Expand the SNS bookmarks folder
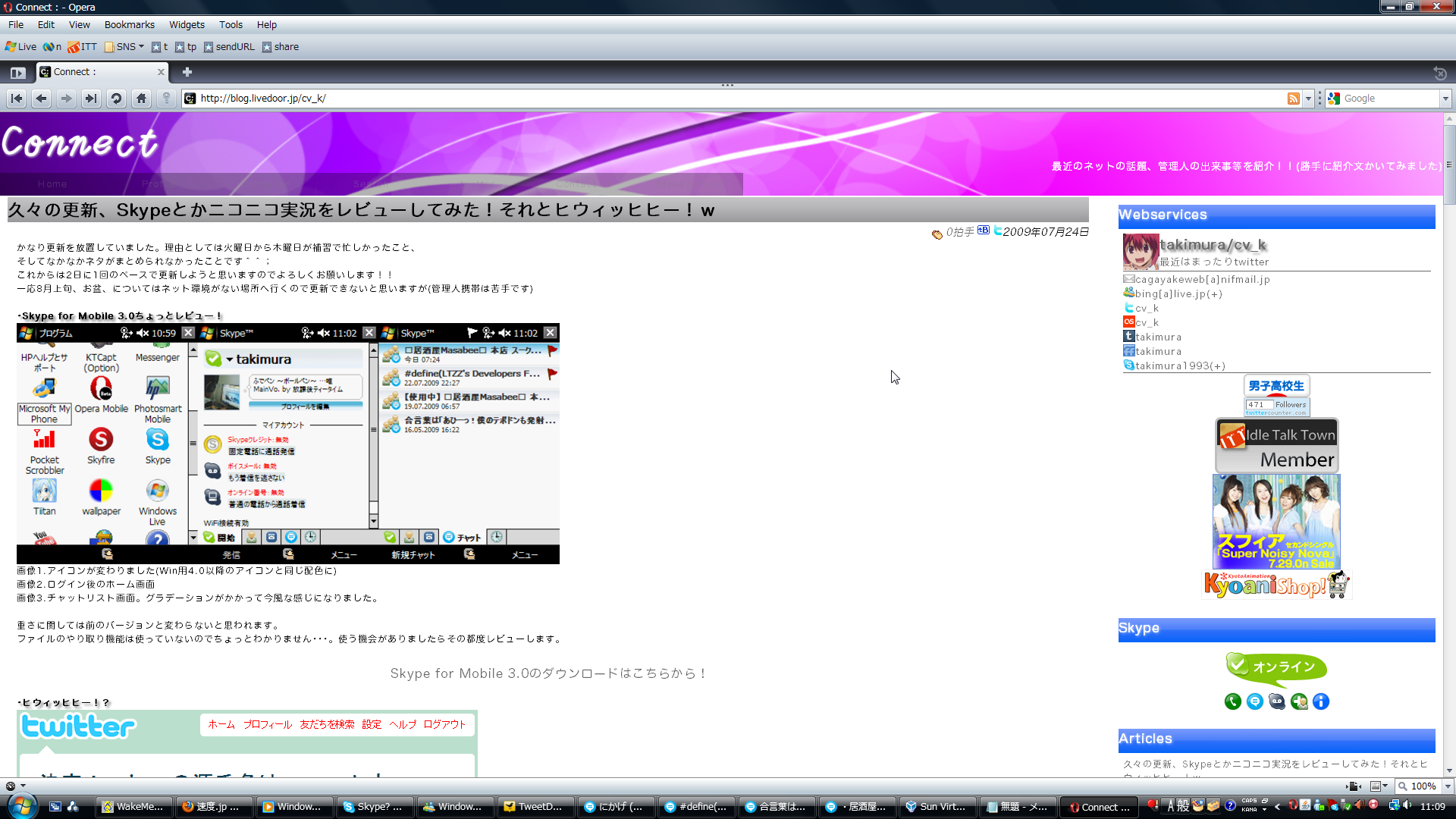The height and width of the screenshot is (819, 1456). (x=124, y=47)
